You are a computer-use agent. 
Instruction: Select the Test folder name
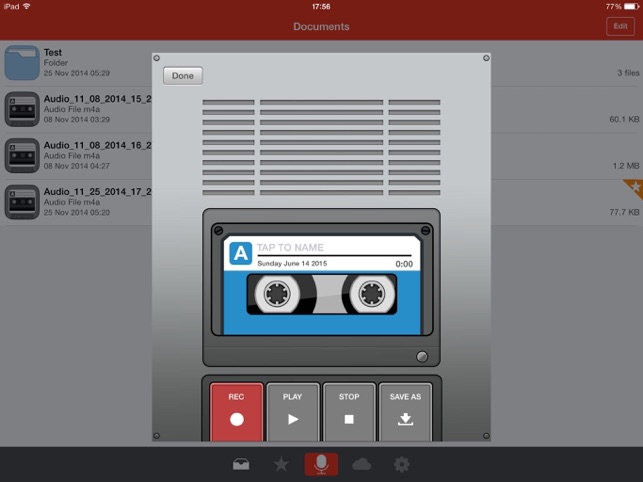coord(52,53)
